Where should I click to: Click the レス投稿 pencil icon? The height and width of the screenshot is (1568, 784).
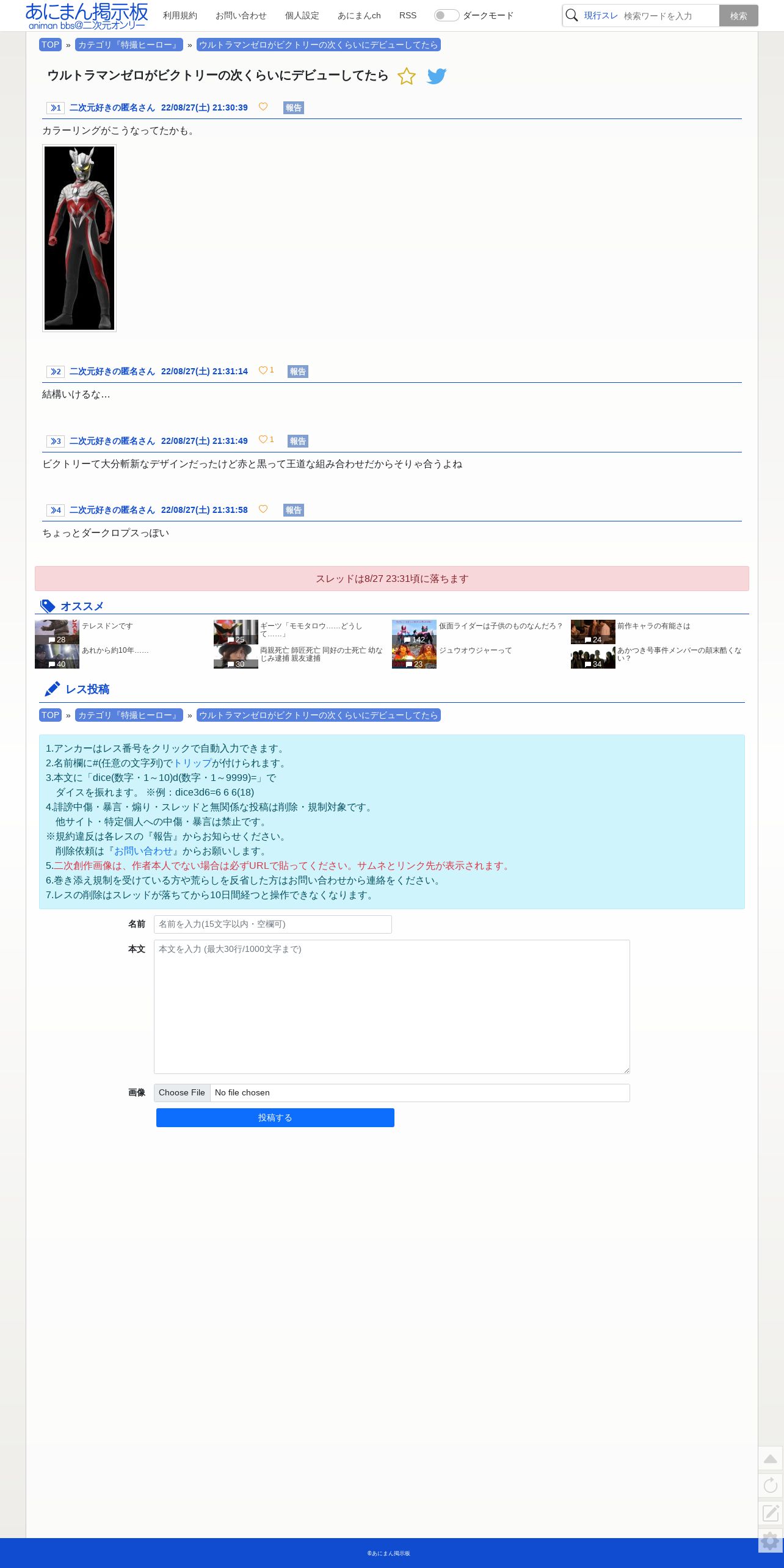tap(52, 689)
